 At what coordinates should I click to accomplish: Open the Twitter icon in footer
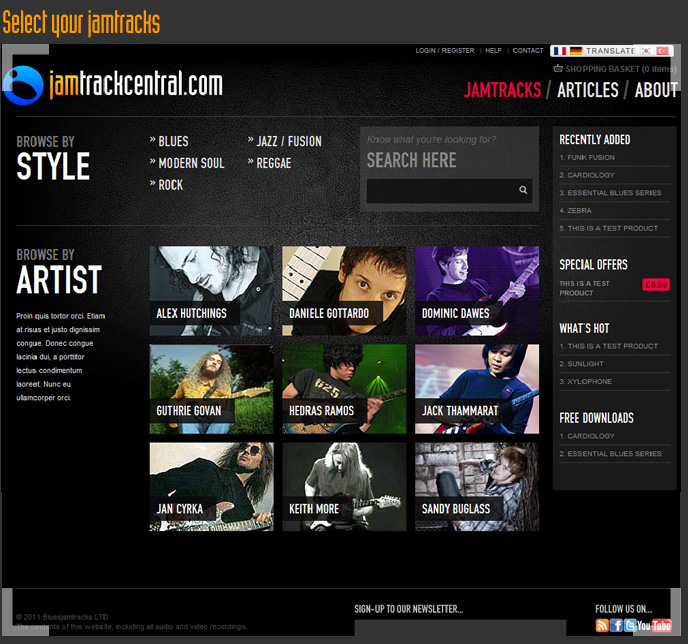[630, 625]
